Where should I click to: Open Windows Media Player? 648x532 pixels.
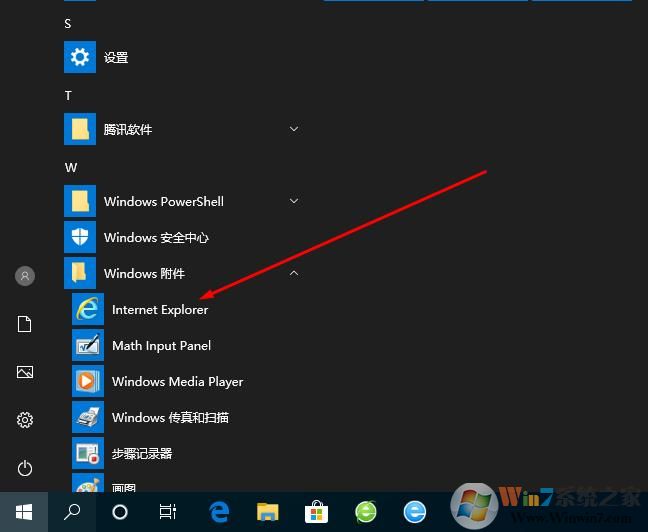[x=177, y=382]
